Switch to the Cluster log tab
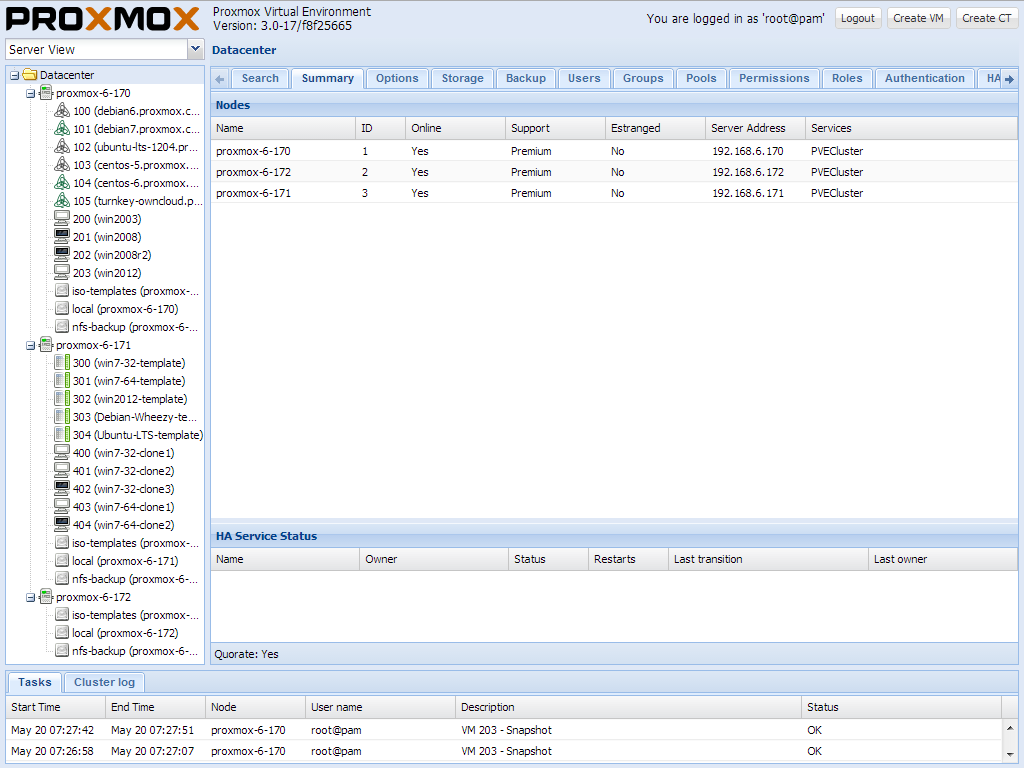Screen dimensions: 1024x768 coord(104,682)
